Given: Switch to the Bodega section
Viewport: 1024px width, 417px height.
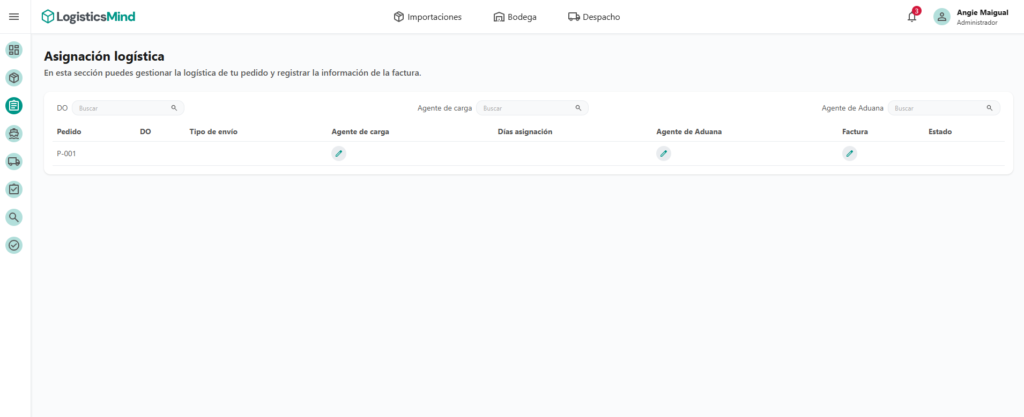Looking at the screenshot, I should [515, 16].
